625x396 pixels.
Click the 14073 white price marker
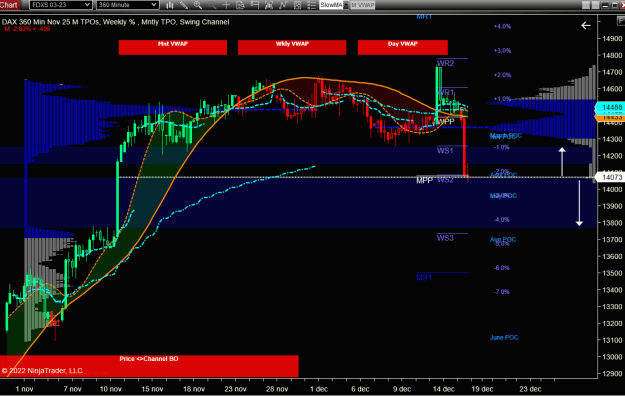pos(610,177)
